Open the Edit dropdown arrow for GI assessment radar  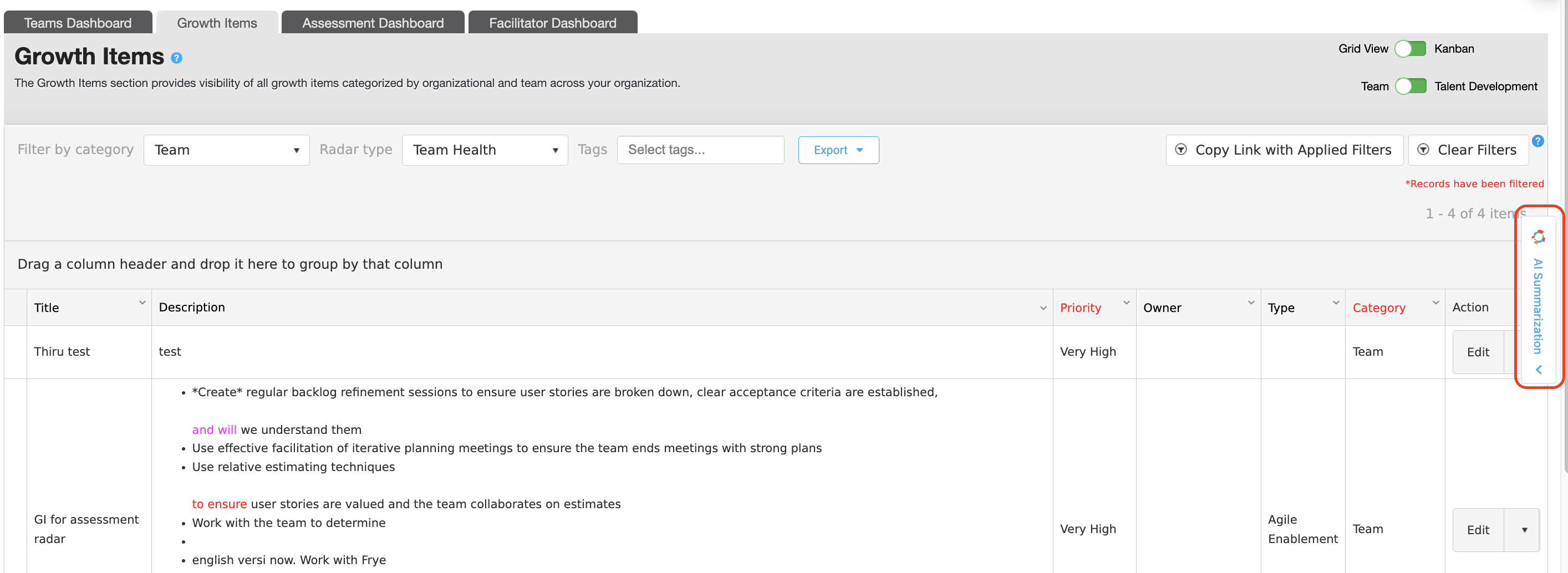tap(1524, 530)
